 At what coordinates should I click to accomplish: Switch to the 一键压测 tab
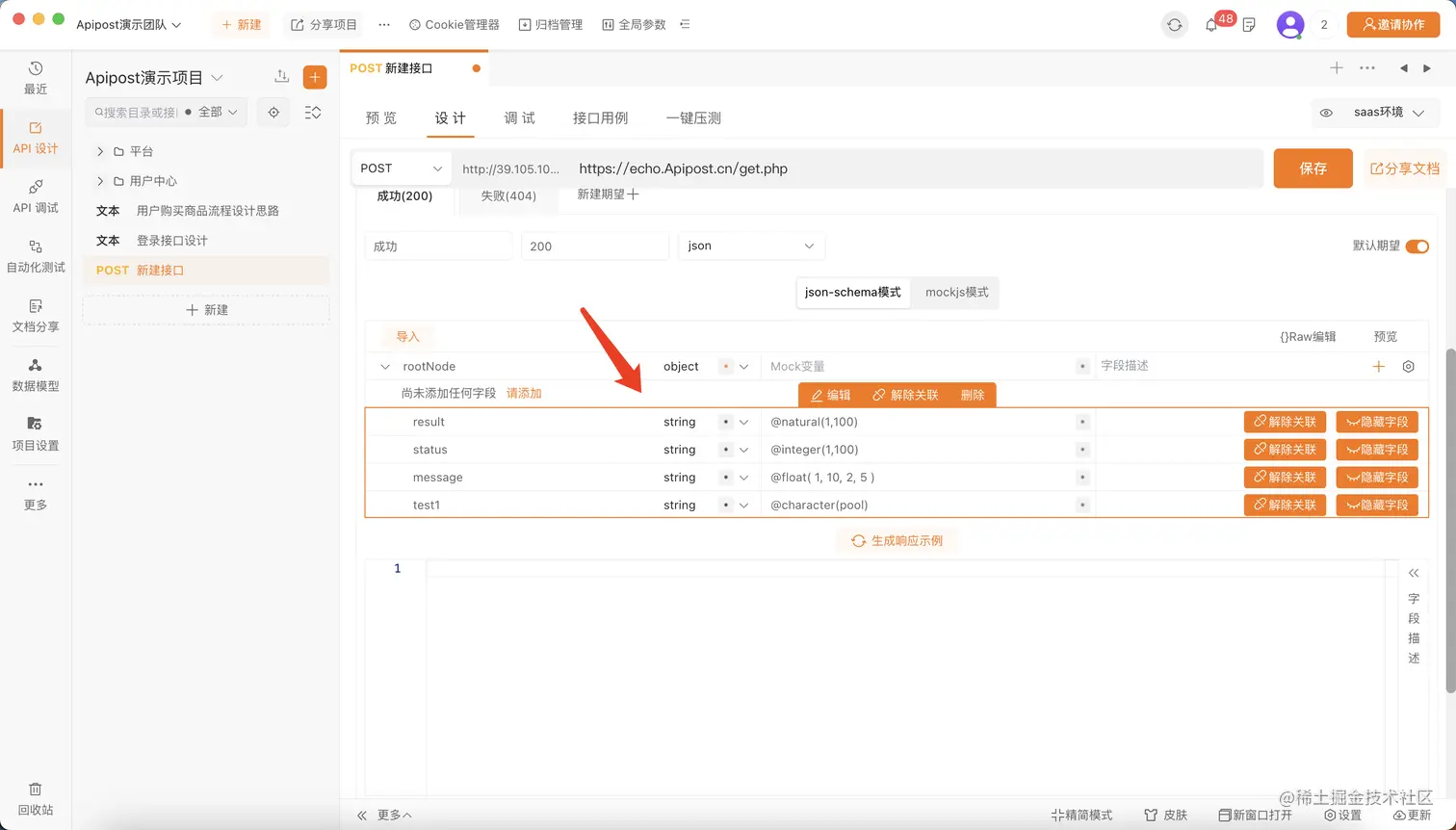pyautogui.click(x=693, y=117)
